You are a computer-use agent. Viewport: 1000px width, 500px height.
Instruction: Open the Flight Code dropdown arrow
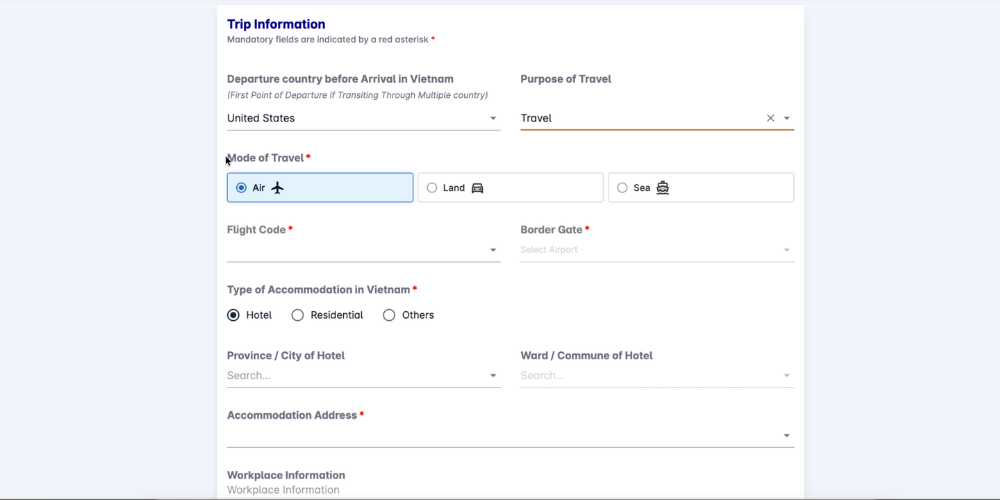point(493,250)
